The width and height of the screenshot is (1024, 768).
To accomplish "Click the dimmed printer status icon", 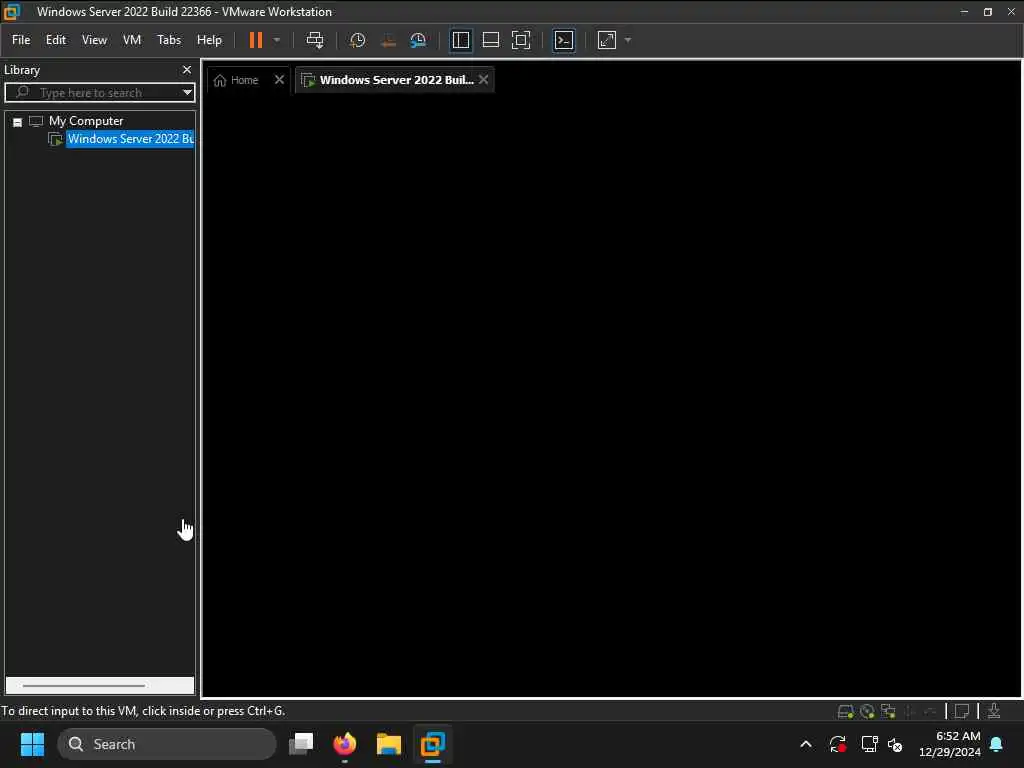I will click(931, 711).
